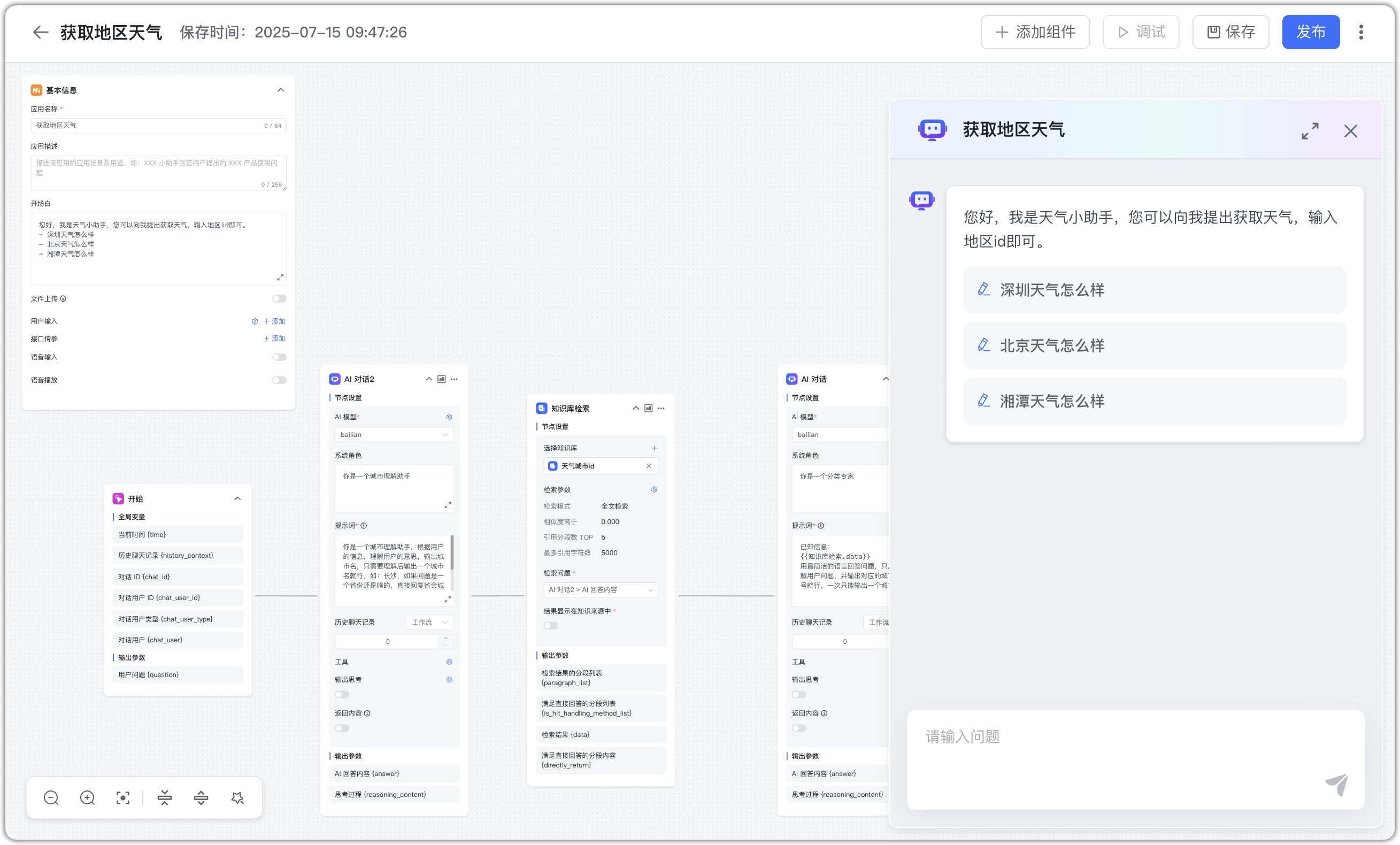Open 检索参数 settings gear in 知识库检索
The width and height of the screenshot is (1400, 845).
[654, 489]
